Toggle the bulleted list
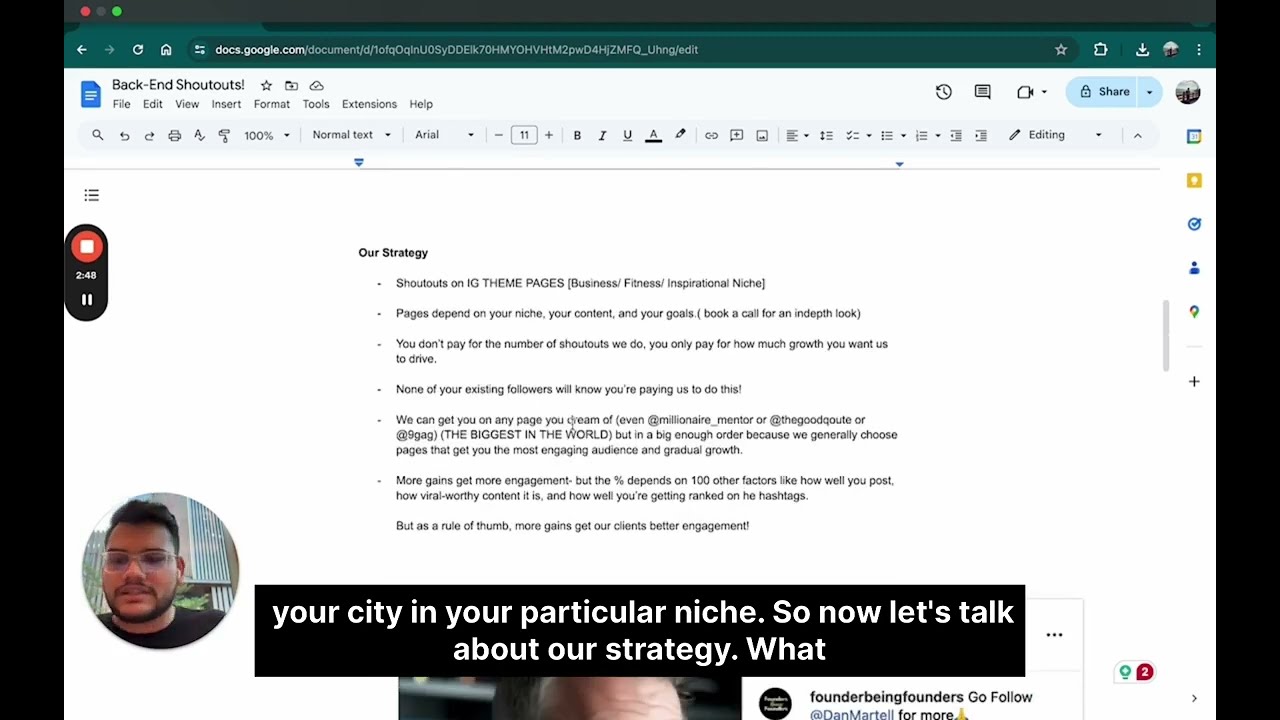 [x=886, y=135]
